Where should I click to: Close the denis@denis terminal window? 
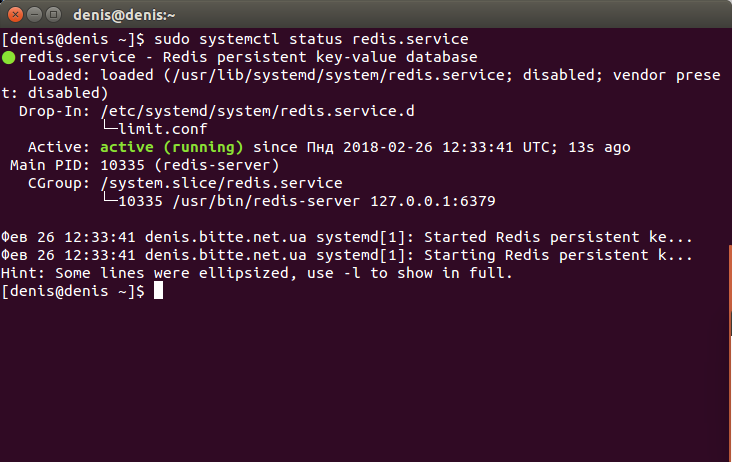[x=15, y=15]
